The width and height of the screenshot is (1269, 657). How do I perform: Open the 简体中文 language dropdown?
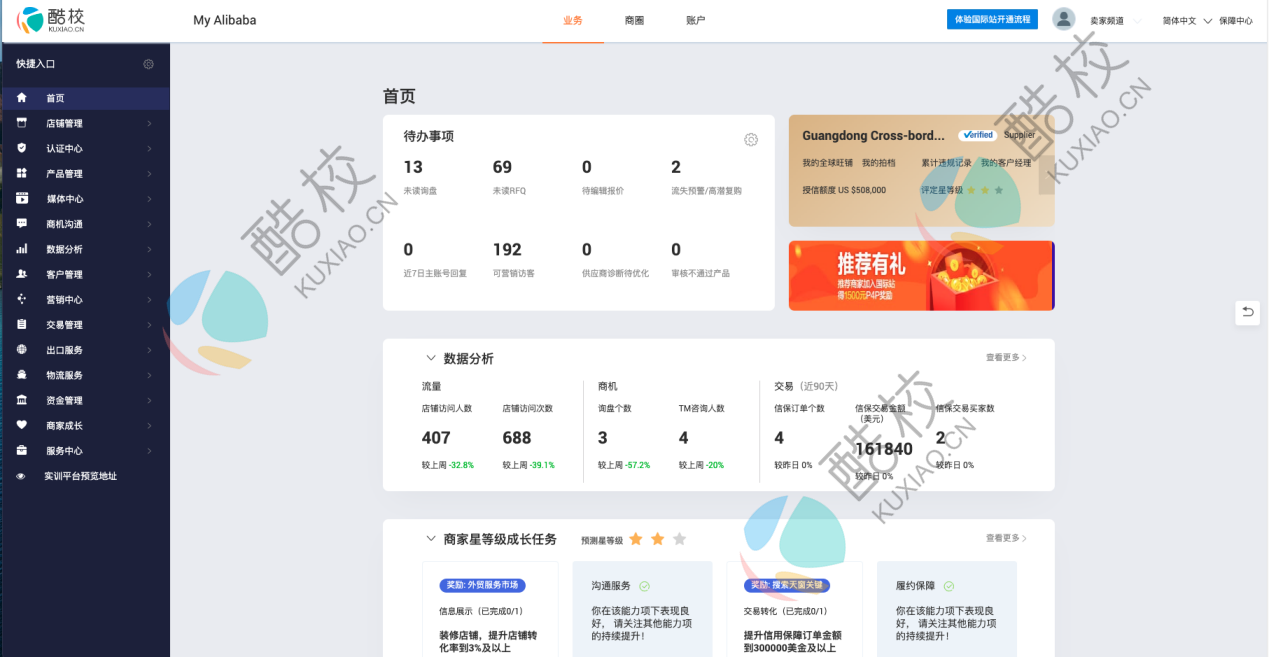(1187, 20)
